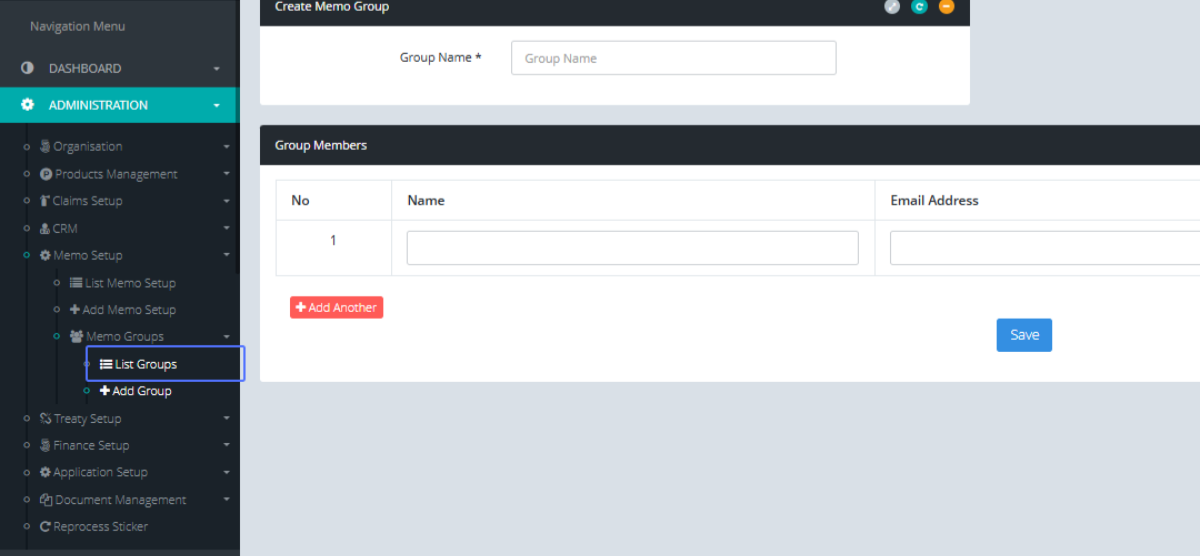This screenshot has height=556, width=1200.
Task: Click the Memo Groups people icon
Action: [76, 337]
